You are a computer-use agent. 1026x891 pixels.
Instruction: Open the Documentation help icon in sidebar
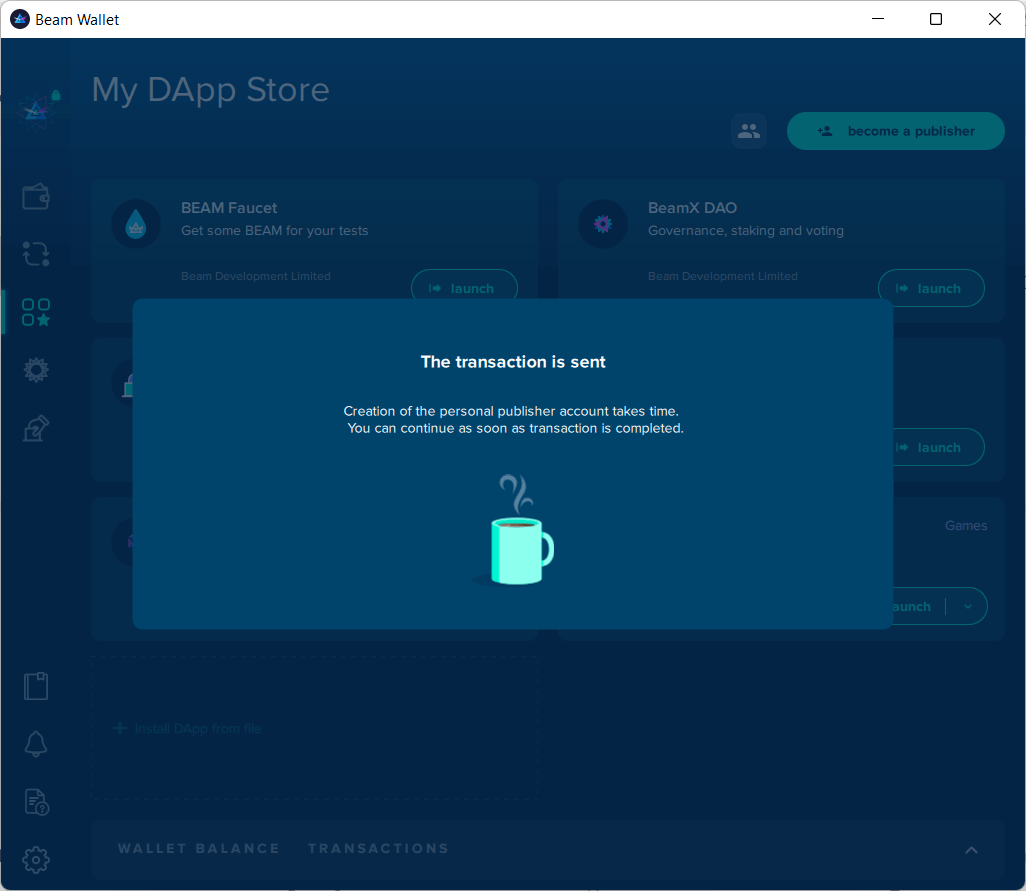[x=36, y=802]
